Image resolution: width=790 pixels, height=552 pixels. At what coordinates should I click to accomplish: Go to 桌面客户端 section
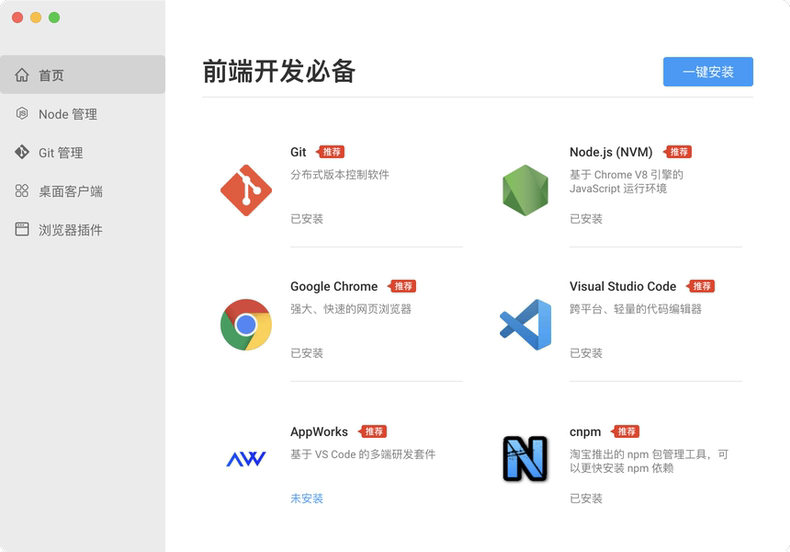(x=83, y=191)
